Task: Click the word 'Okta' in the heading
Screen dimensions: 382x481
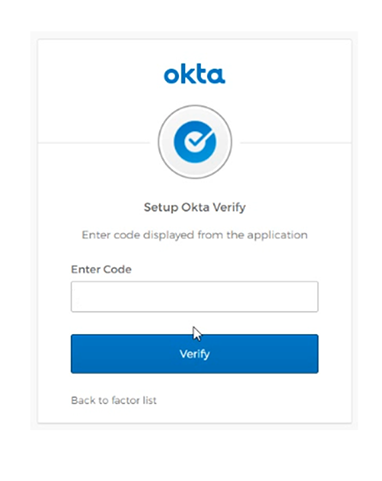Action: (195, 207)
